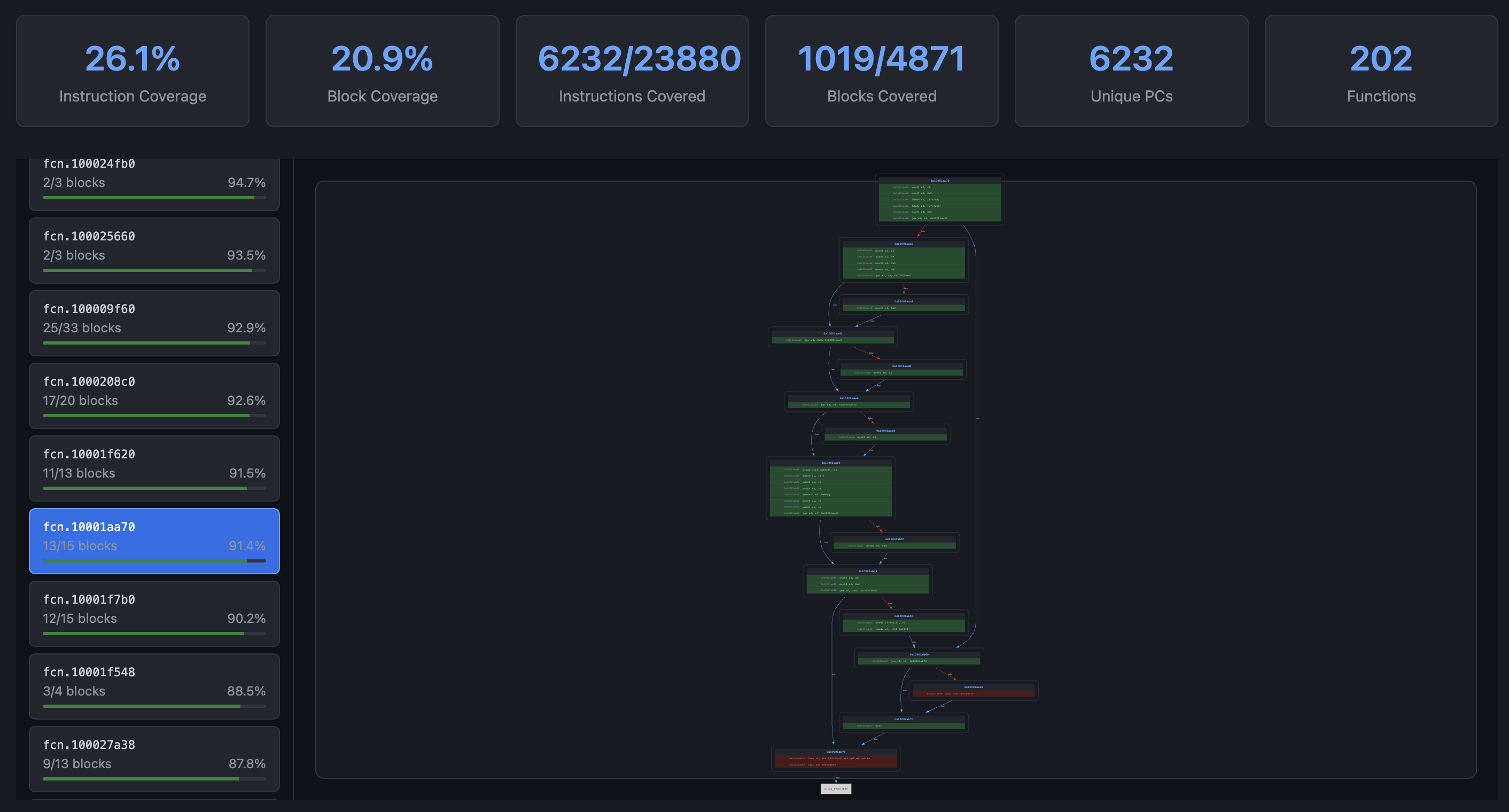Select fcn.100009f60 with 25/33 blocks
The image size is (1509, 812).
point(154,323)
